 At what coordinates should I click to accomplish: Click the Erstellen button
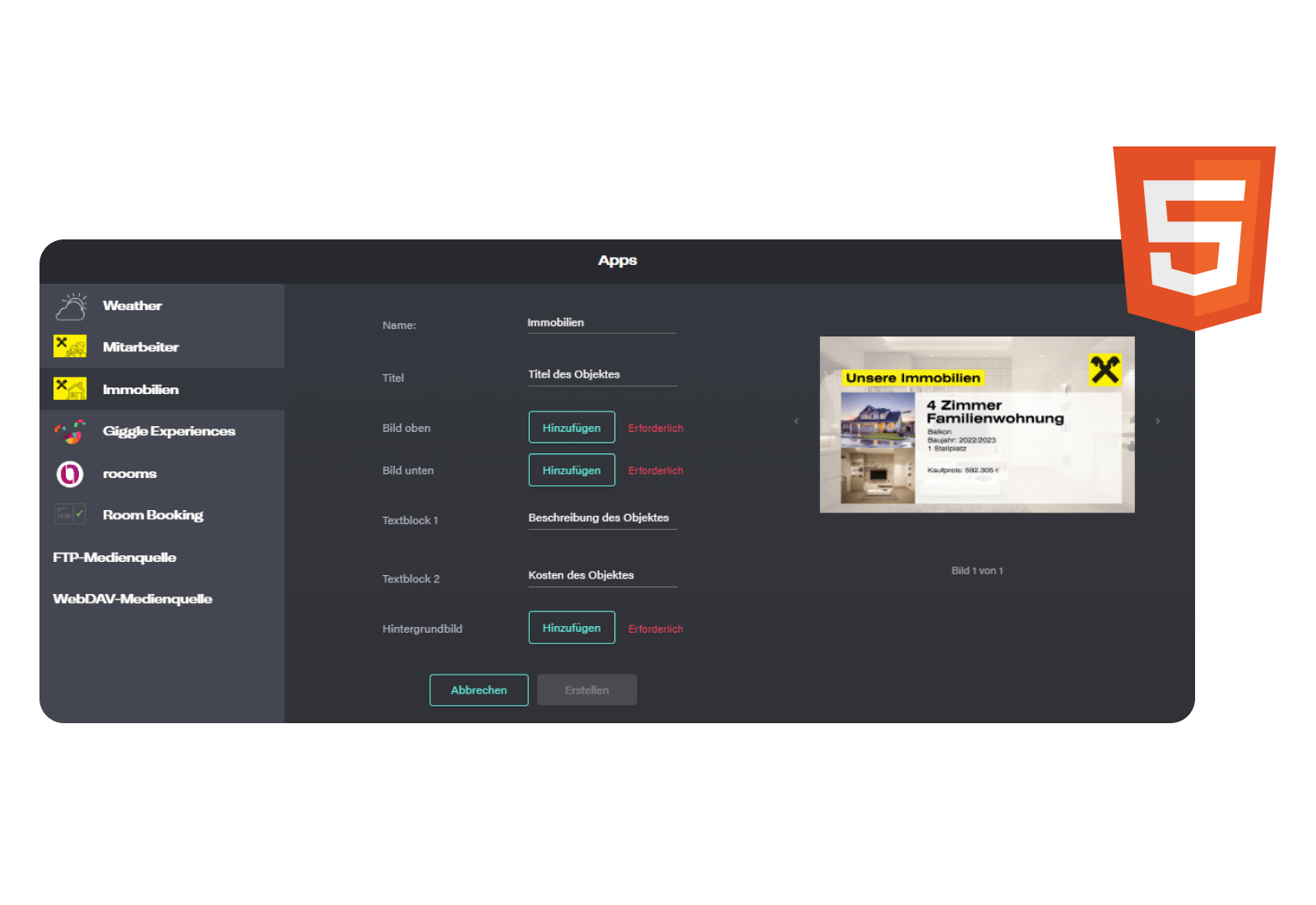(586, 690)
